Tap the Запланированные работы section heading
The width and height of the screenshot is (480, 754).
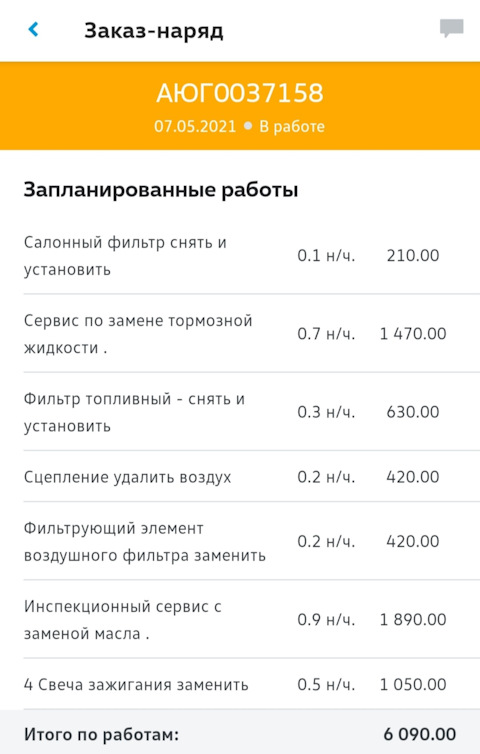click(x=161, y=190)
